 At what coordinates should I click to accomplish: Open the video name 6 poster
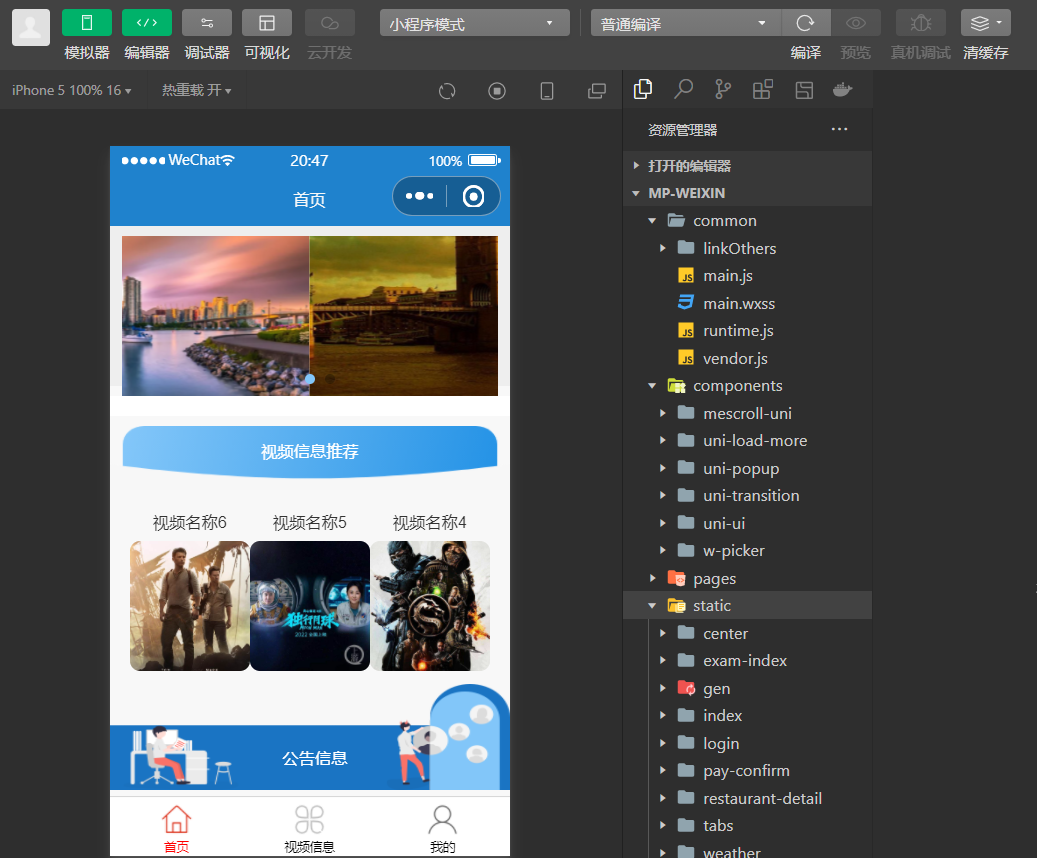click(x=190, y=605)
